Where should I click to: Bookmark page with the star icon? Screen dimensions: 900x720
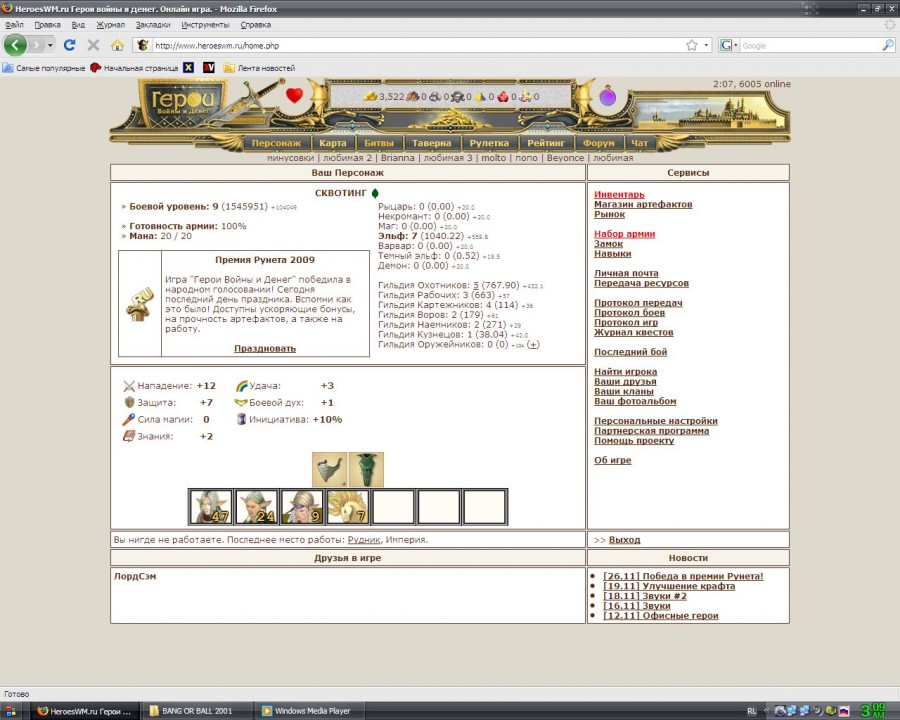click(x=692, y=45)
